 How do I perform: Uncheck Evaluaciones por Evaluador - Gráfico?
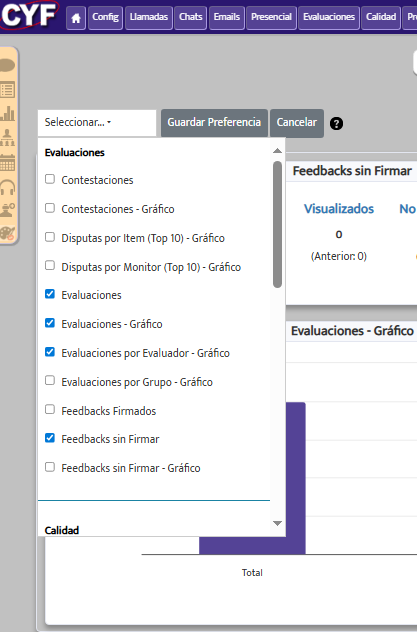(50, 352)
